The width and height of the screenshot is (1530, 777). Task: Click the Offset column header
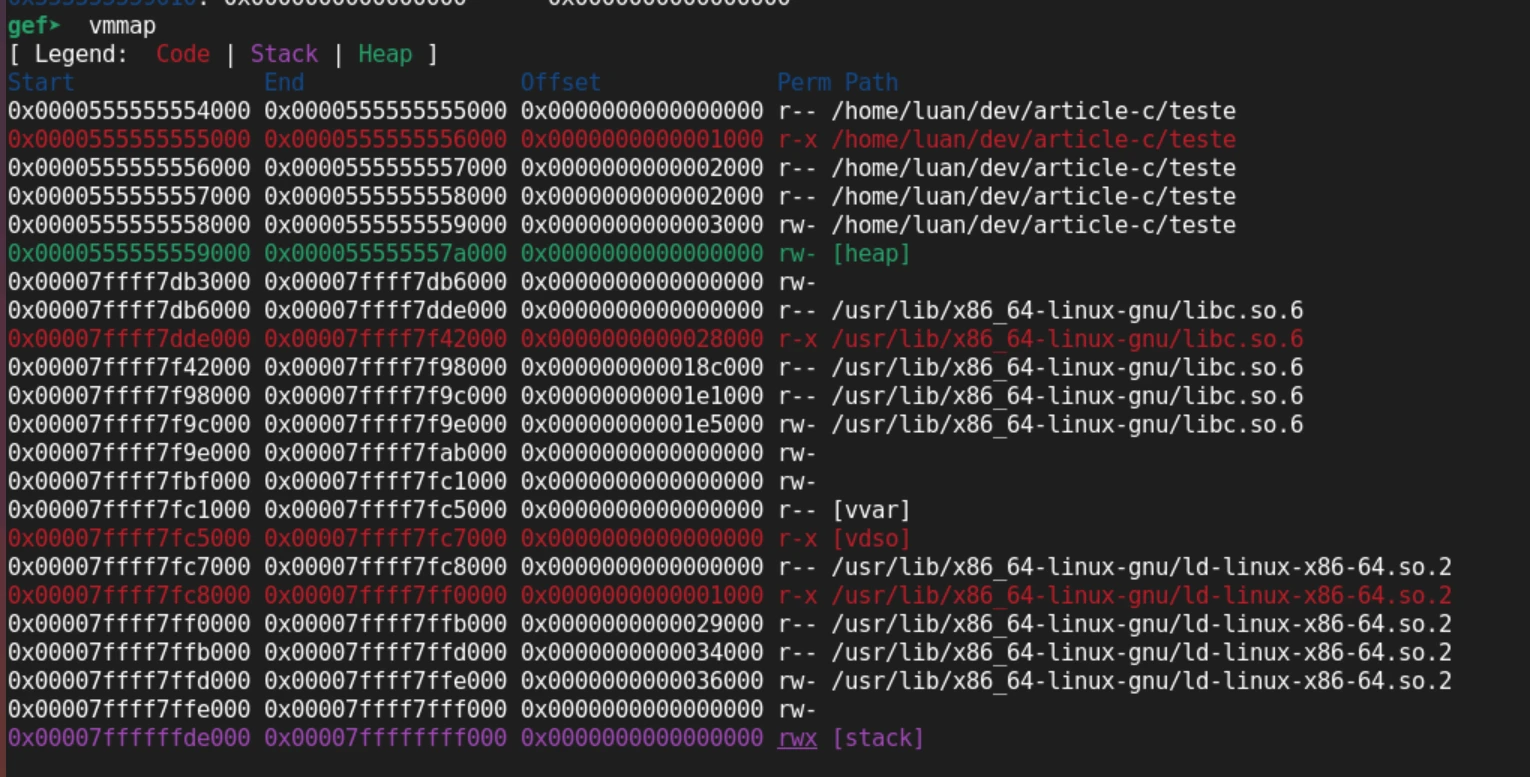(562, 83)
